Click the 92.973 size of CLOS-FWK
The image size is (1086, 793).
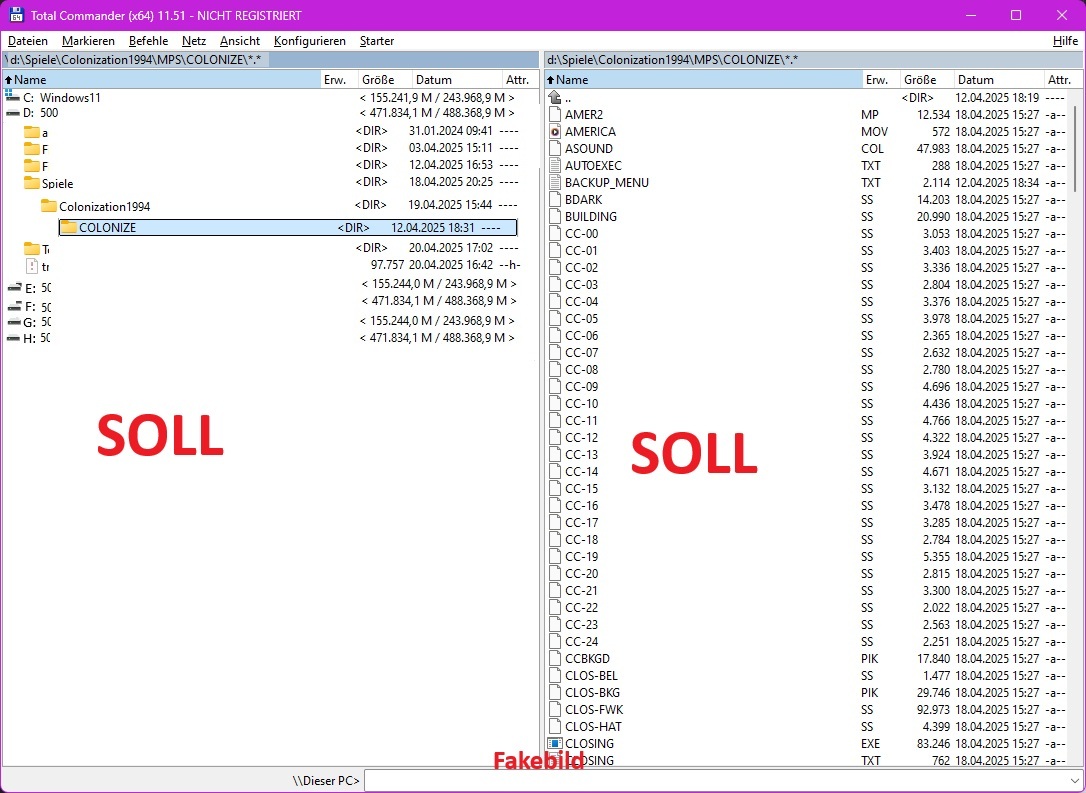click(x=933, y=709)
